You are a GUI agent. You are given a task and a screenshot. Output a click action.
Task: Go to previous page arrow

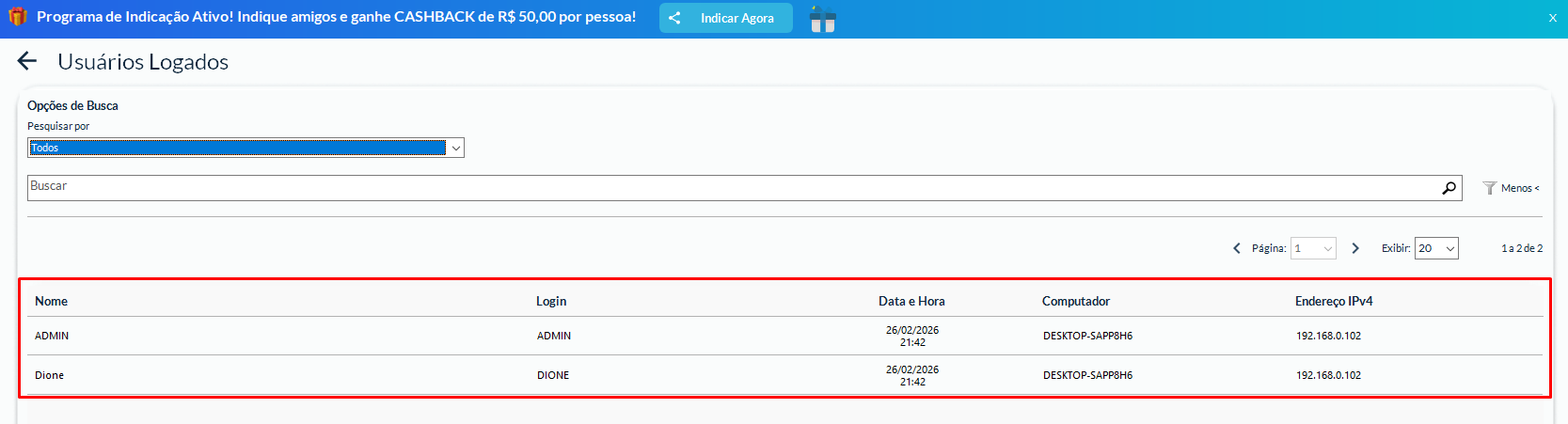[x=1237, y=248]
